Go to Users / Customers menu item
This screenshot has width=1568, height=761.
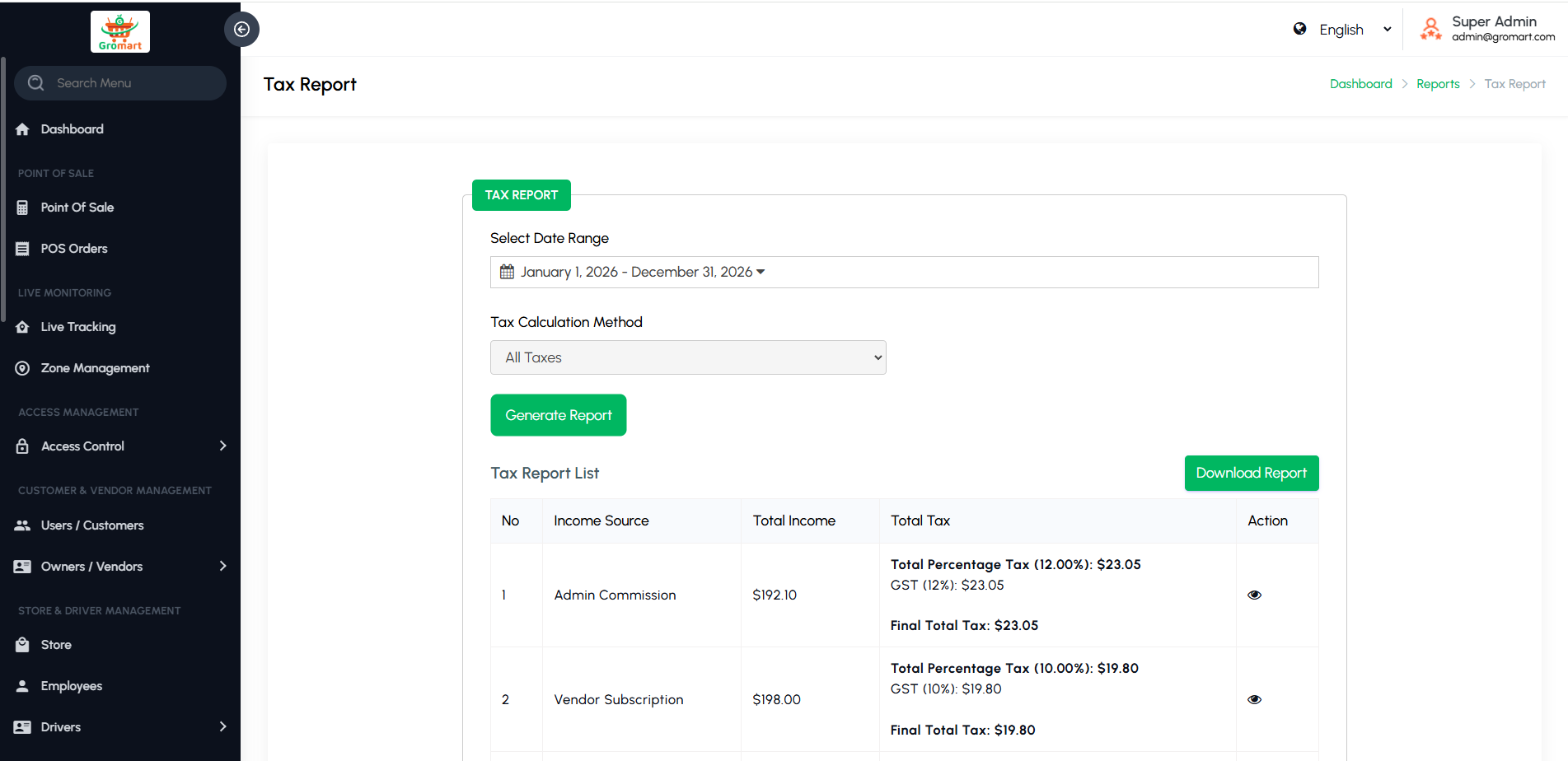click(91, 525)
